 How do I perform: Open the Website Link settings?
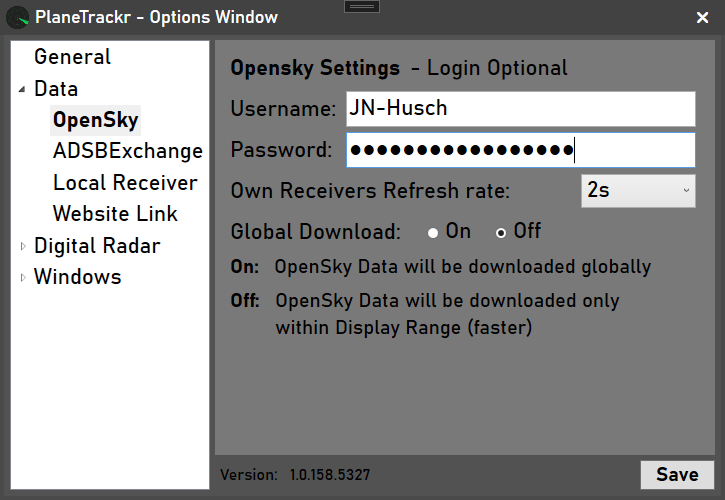pyautogui.click(x=115, y=214)
